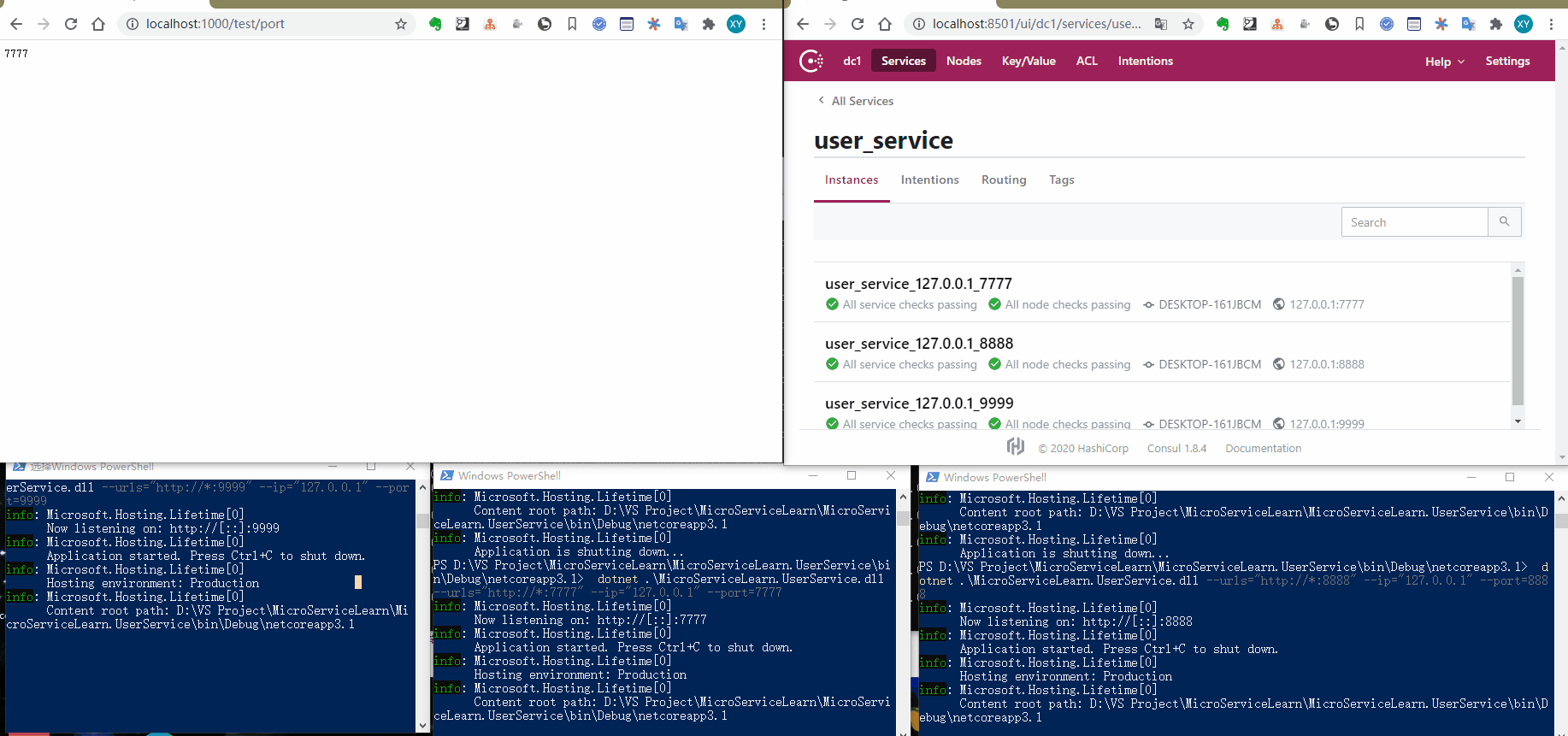Open Consul Settings
This screenshot has height=736, width=1568.
tap(1507, 61)
